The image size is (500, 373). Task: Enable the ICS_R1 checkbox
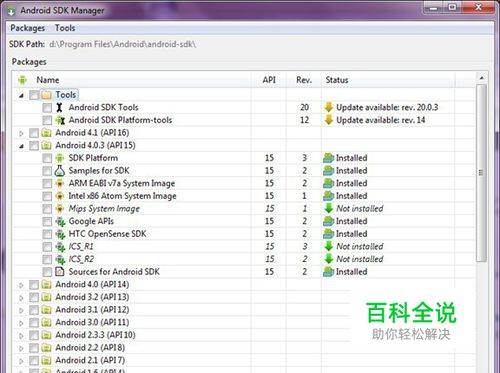47,247
